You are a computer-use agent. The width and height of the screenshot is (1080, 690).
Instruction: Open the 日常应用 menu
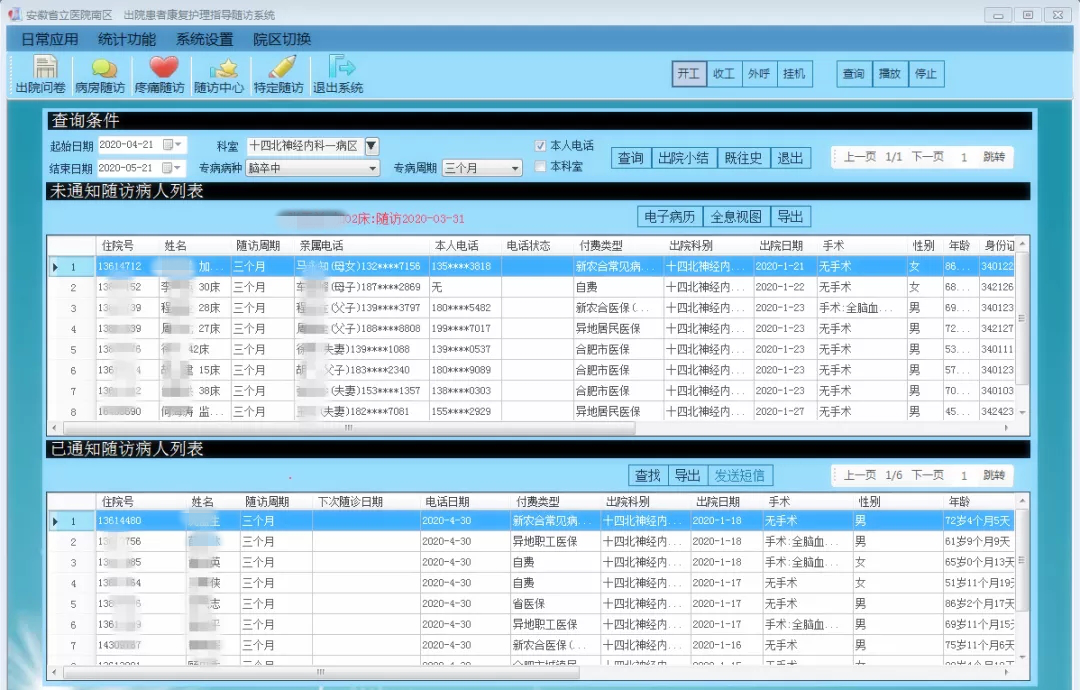coord(50,39)
